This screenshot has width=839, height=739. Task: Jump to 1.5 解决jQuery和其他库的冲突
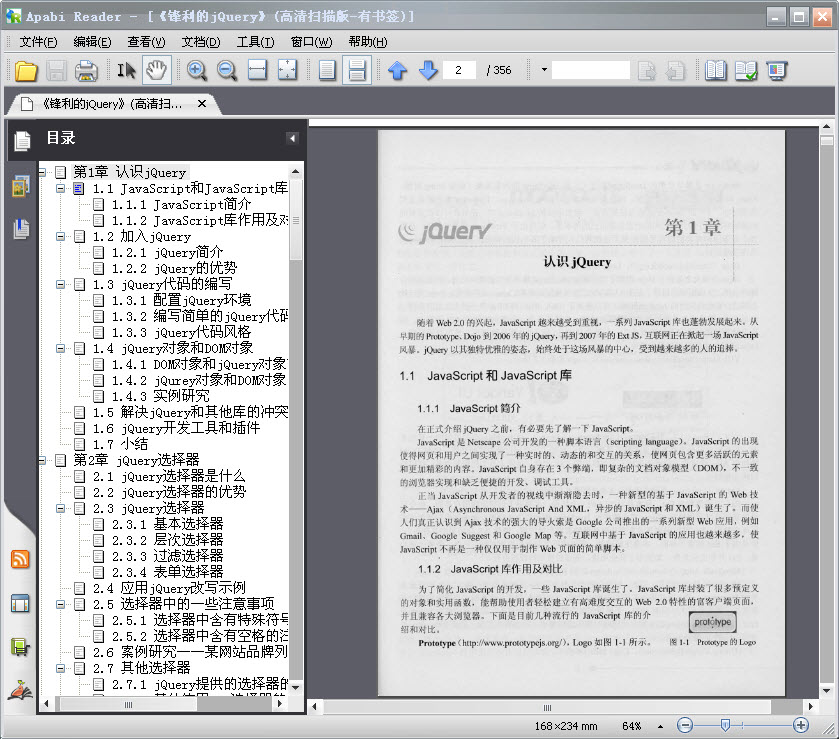[190, 412]
